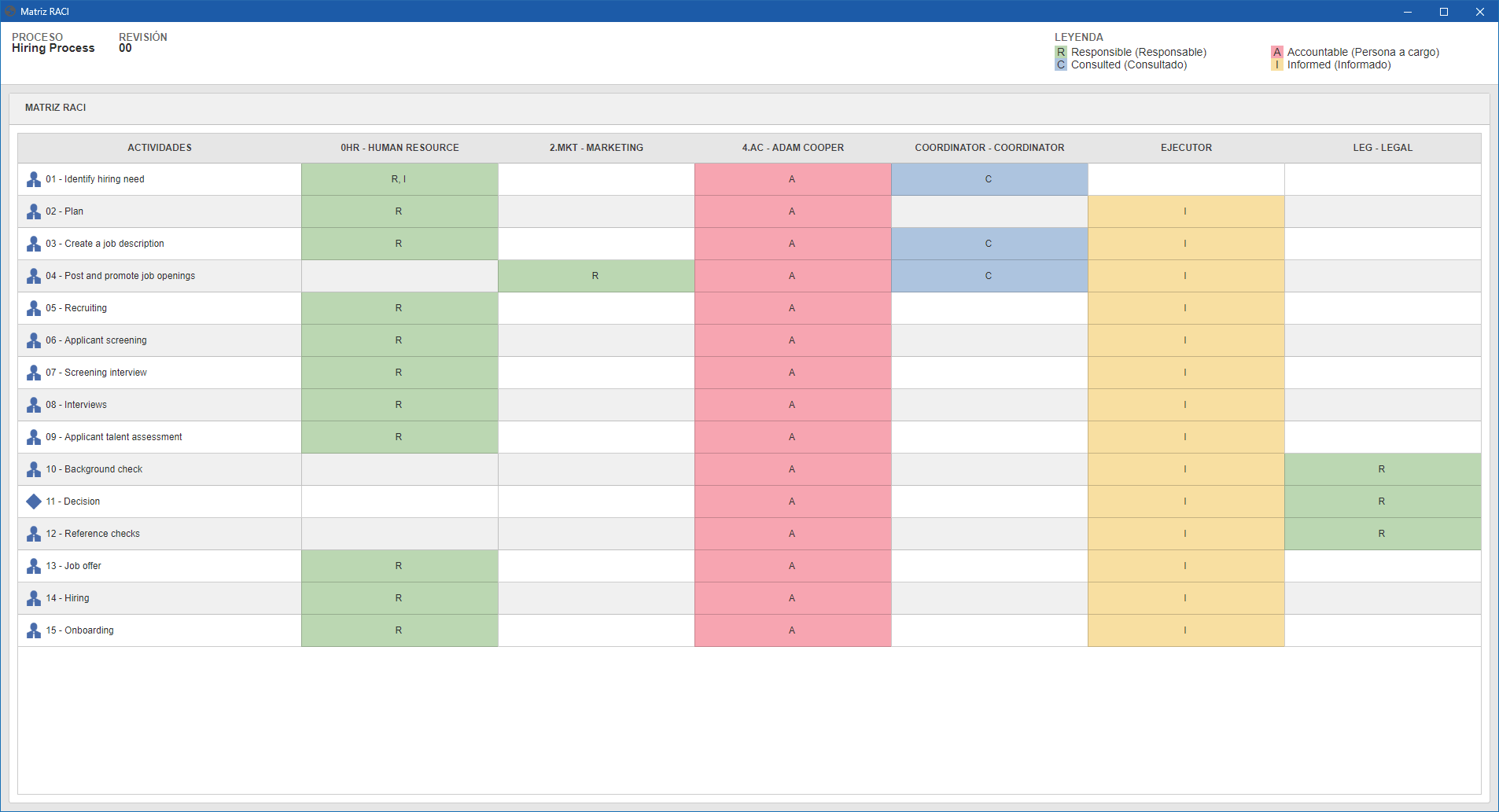Click the person icon for 05 - Recruiting
Screen dimensions: 1499x812
click(34, 308)
